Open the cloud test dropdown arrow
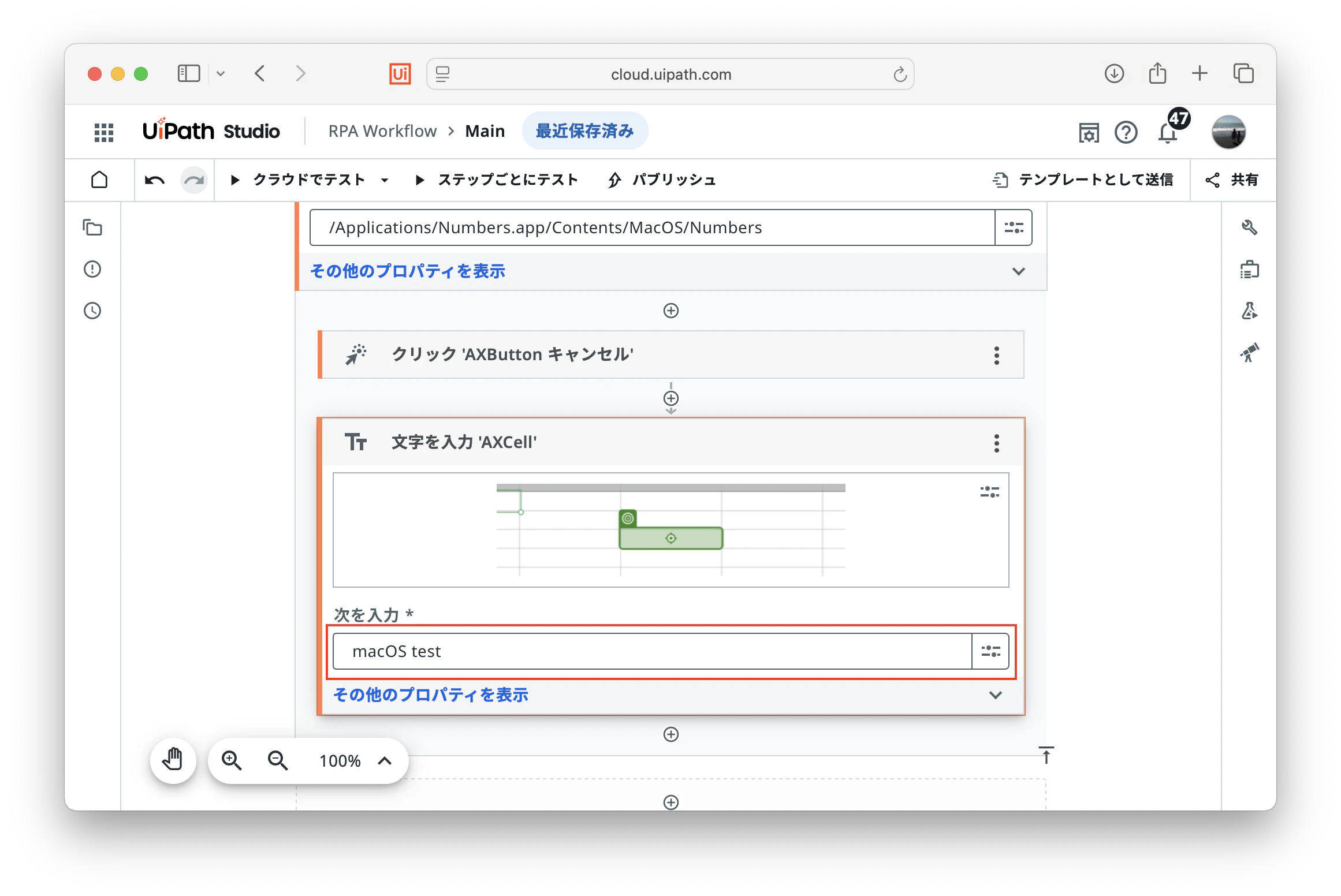 tap(385, 181)
